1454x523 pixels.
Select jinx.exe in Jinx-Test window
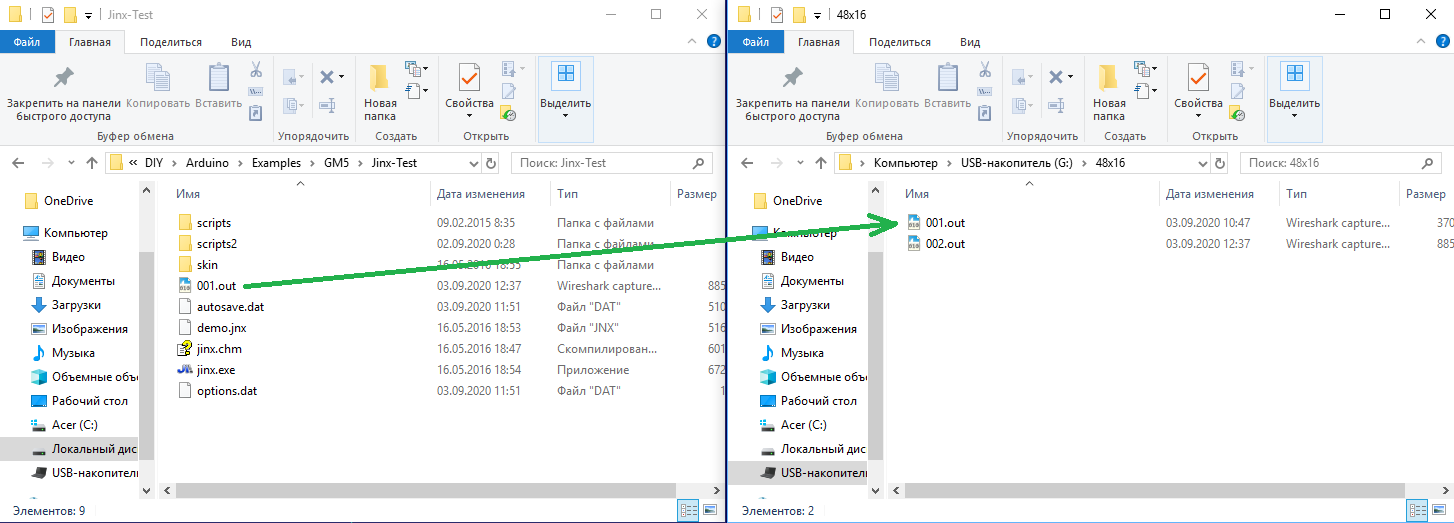(x=216, y=369)
